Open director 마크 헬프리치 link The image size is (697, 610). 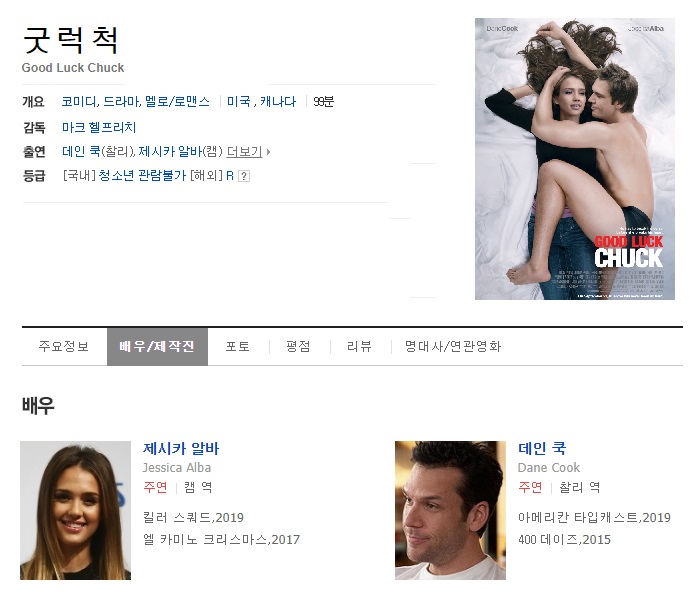click(98, 128)
